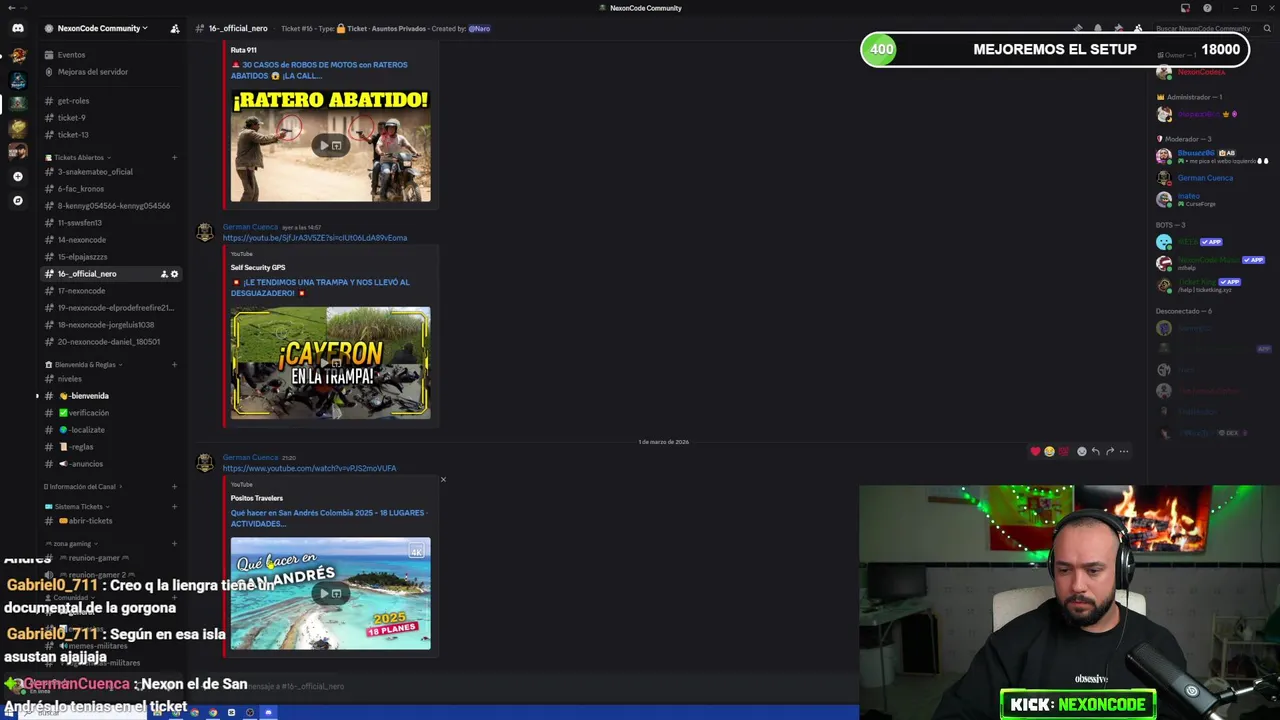Open channel 8-kennyg054566-kennyg054566
Screen dimensions: 1280x720
coord(113,206)
